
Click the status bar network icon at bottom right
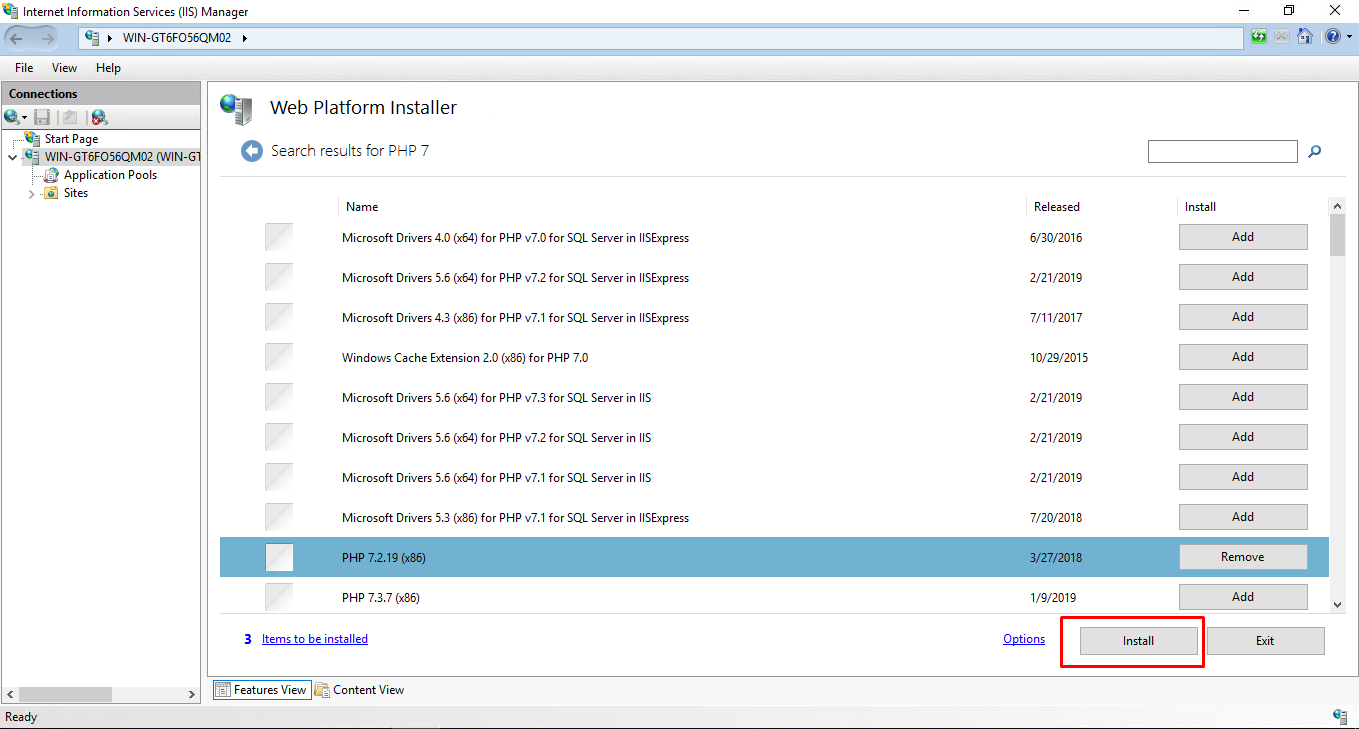[x=1340, y=716]
